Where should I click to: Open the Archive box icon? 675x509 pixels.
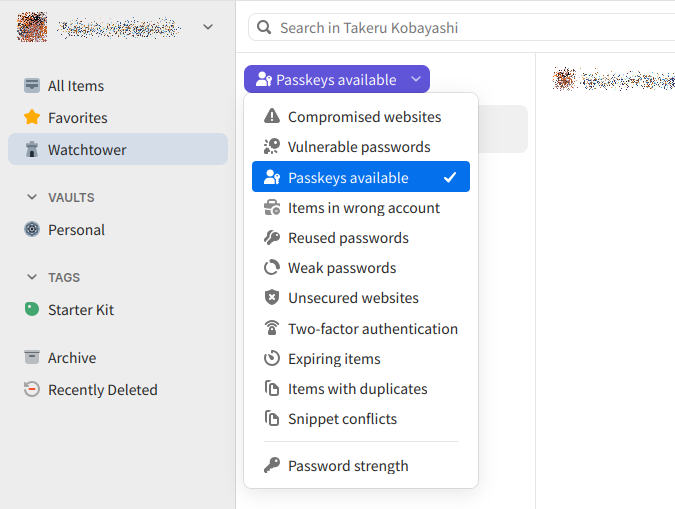[x=32, y=357]
